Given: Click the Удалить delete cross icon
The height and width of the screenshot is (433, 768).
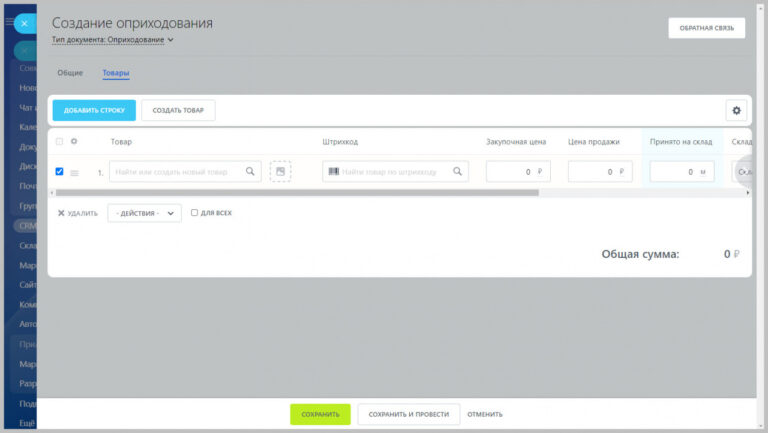Looking at the screenshot, I should coord(61,213).
